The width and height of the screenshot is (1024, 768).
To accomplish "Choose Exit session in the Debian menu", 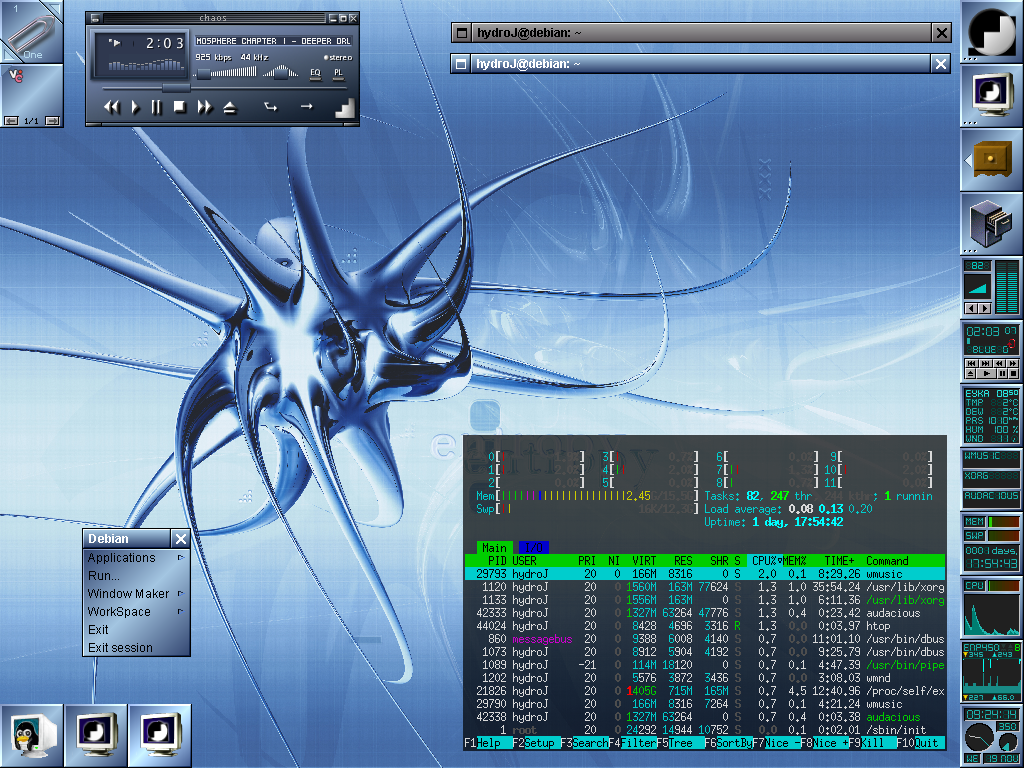I will tap(120, 648).
